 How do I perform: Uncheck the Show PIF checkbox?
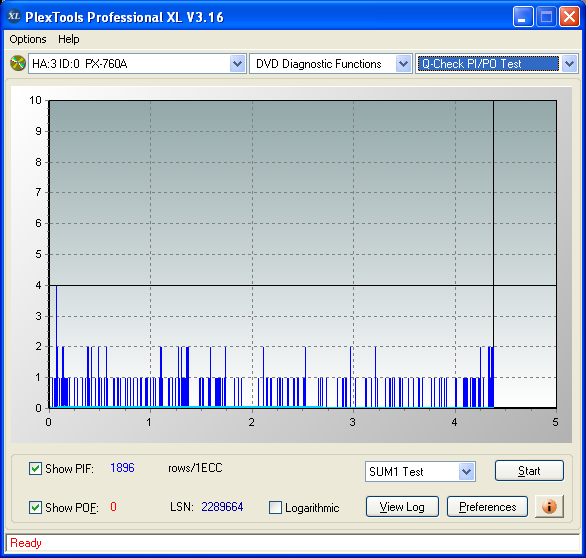tap(35, 469)
